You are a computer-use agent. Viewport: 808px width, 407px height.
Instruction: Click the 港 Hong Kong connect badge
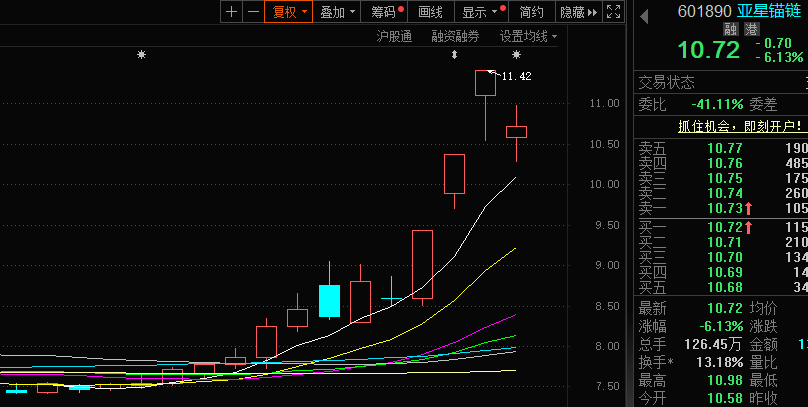751,30
